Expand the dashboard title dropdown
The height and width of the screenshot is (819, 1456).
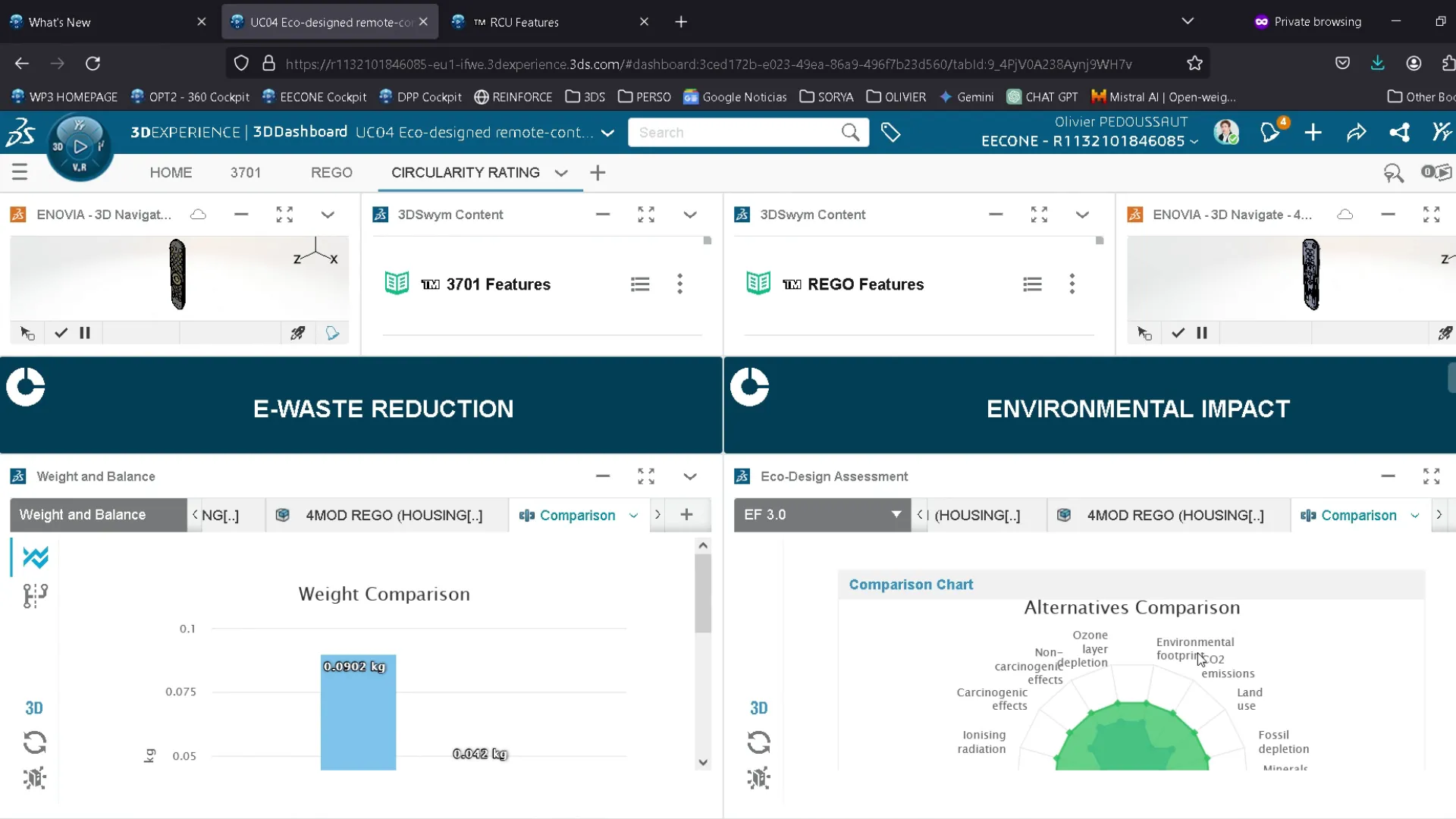coord(607,133)
